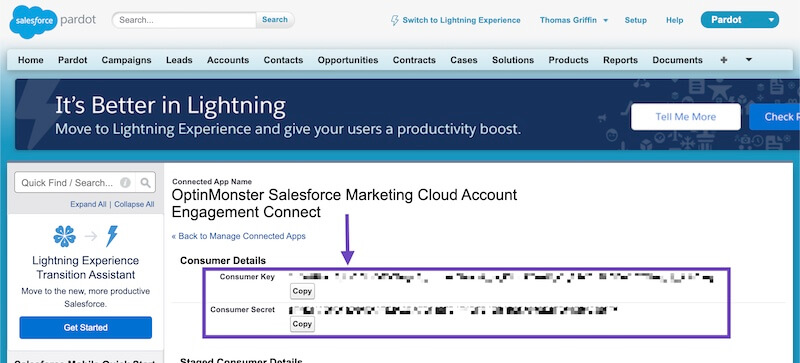Click the Lightning Transition Assistant bolt graphic

point(112,236)
